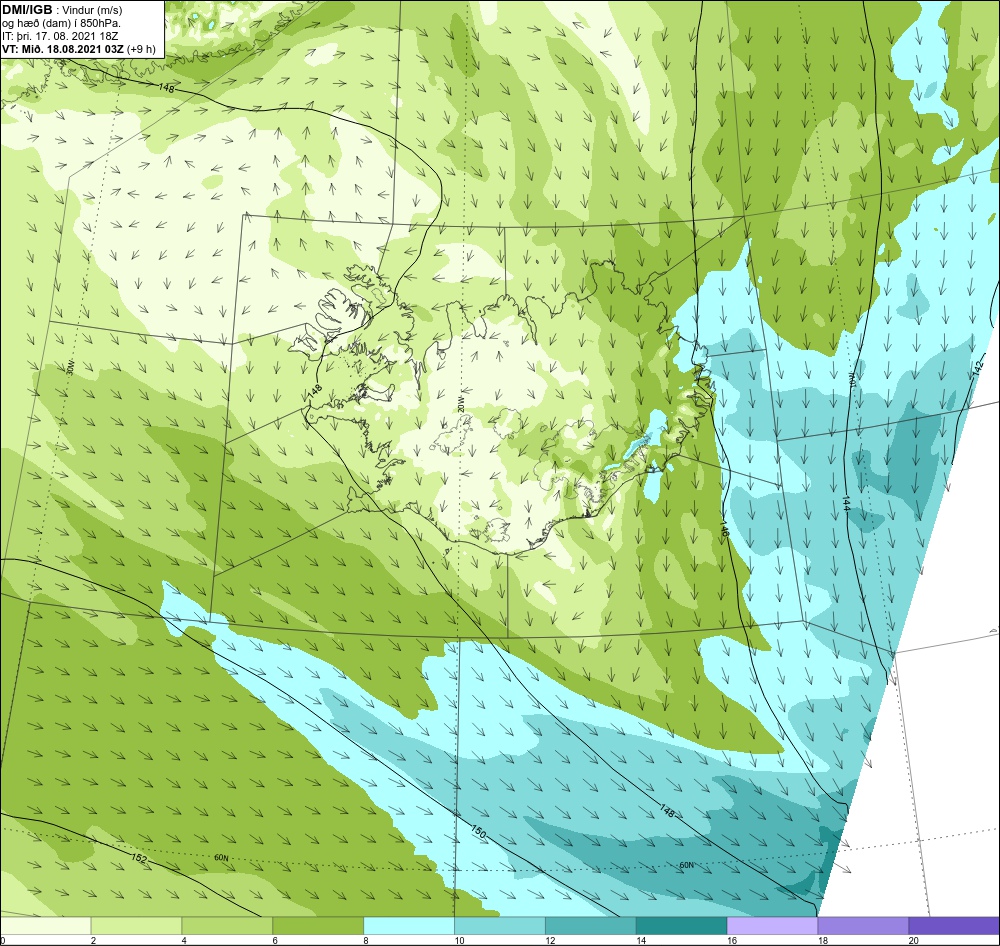The width and height of the screenshot is (1000, 946).
Task: Click the legend tick label "8"
Action: point(366,940)
